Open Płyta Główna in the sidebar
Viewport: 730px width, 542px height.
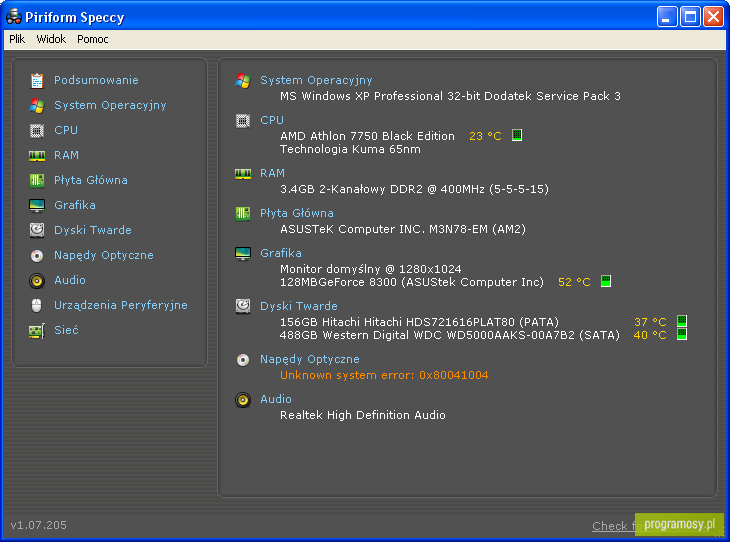pyautogui.click(x=91, y=180)
